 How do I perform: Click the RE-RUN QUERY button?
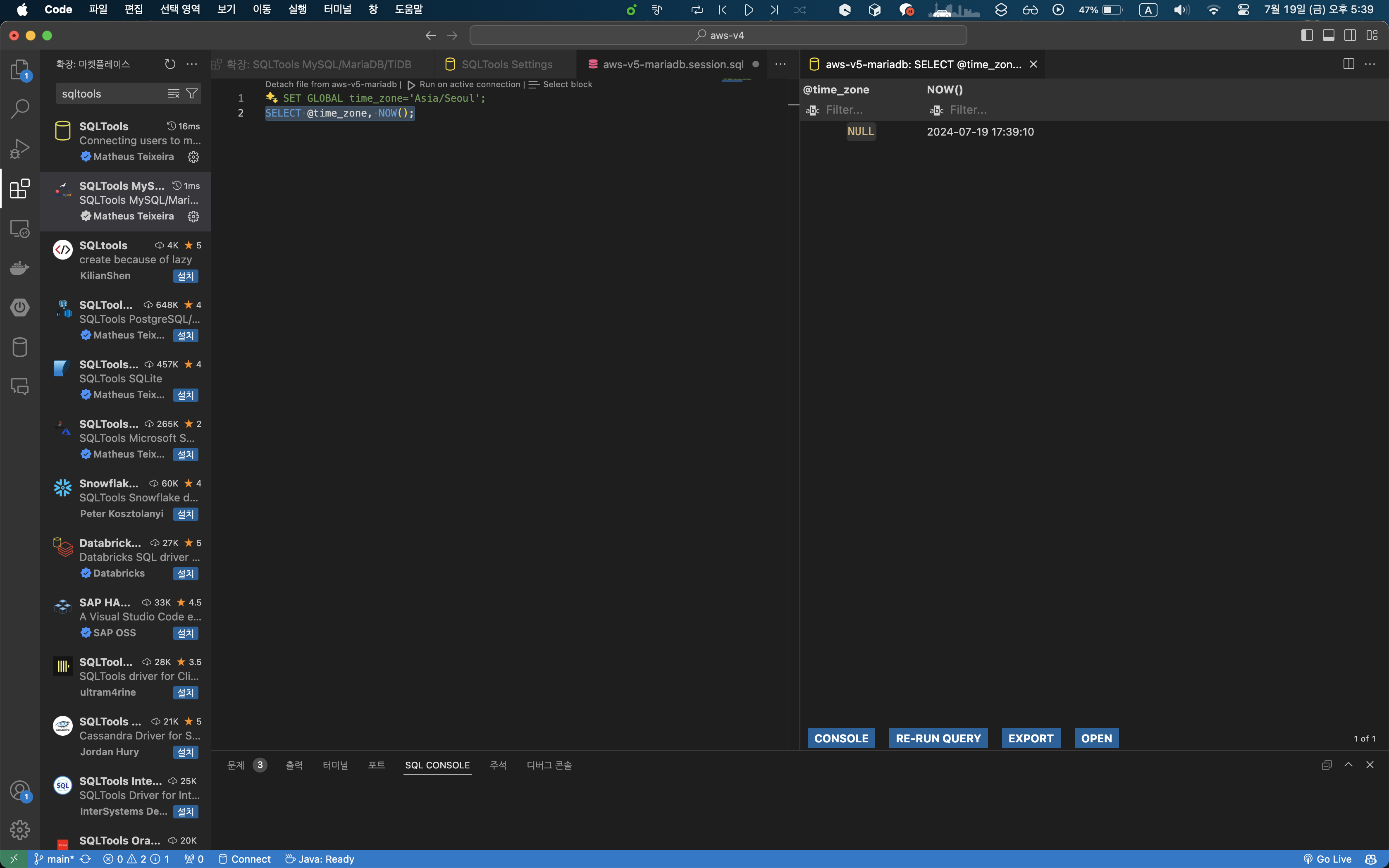click(x=938, y=738)
